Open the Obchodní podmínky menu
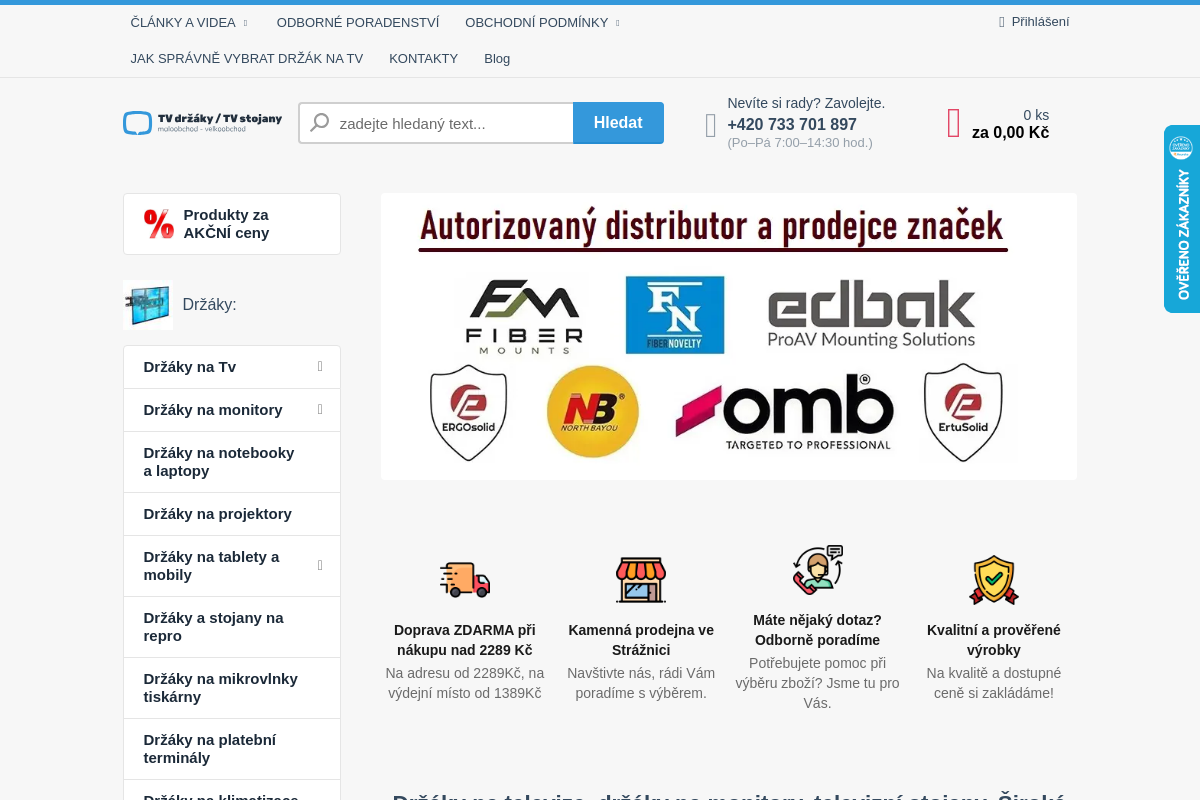The height and width of the screenshot is (800, 1200). tap(536, 22)
